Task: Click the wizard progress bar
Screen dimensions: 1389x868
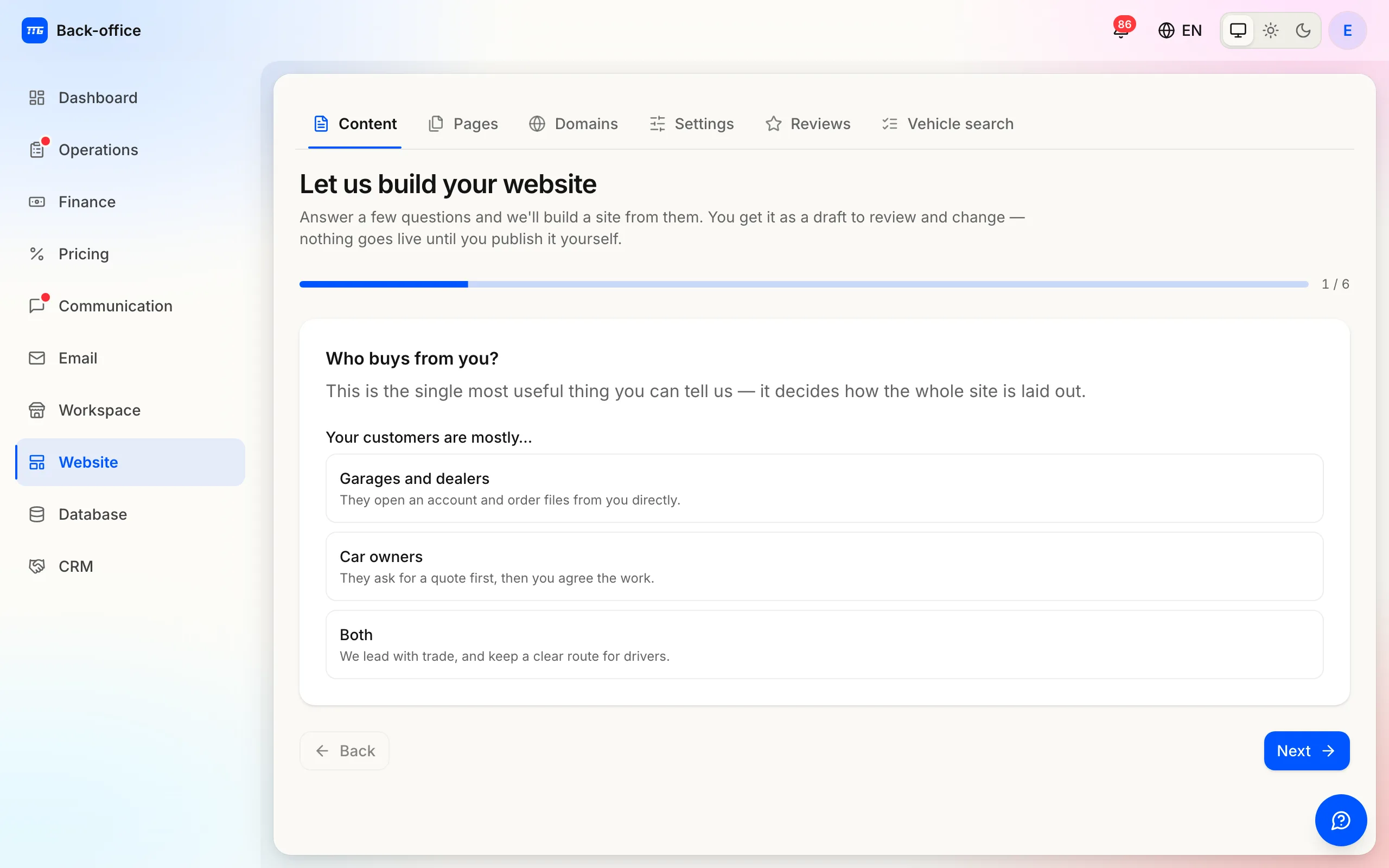Action: [804, 284]
